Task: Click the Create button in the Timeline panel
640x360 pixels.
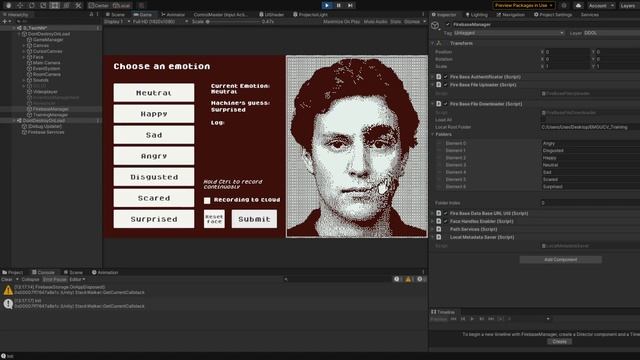Action: [x=559, y=342]
